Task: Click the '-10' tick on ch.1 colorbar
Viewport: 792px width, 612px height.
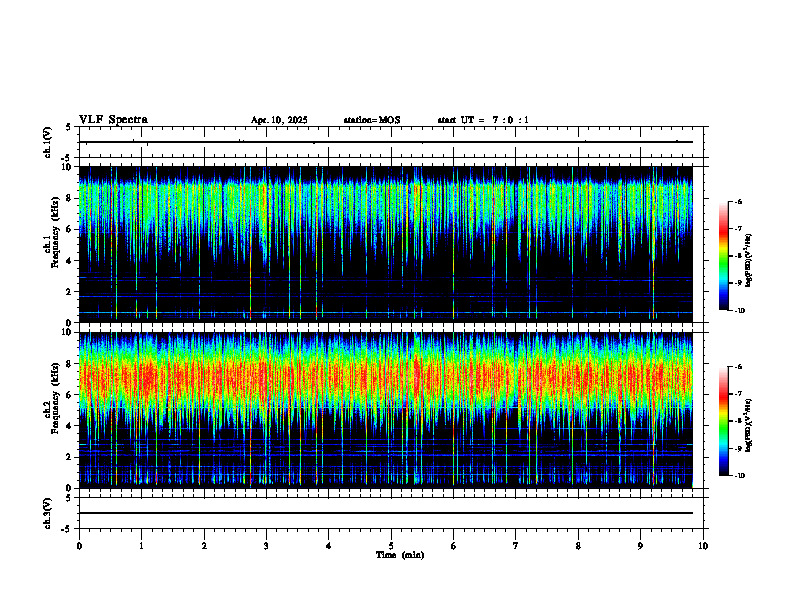Action: (x=740, y=311)
